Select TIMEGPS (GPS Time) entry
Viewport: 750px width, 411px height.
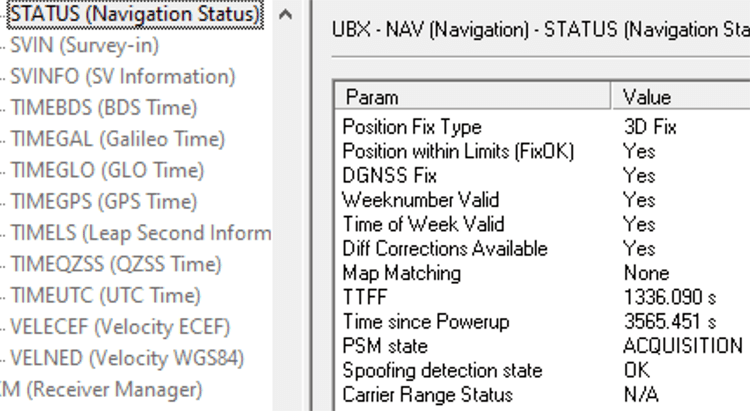[x=103, y=201]
